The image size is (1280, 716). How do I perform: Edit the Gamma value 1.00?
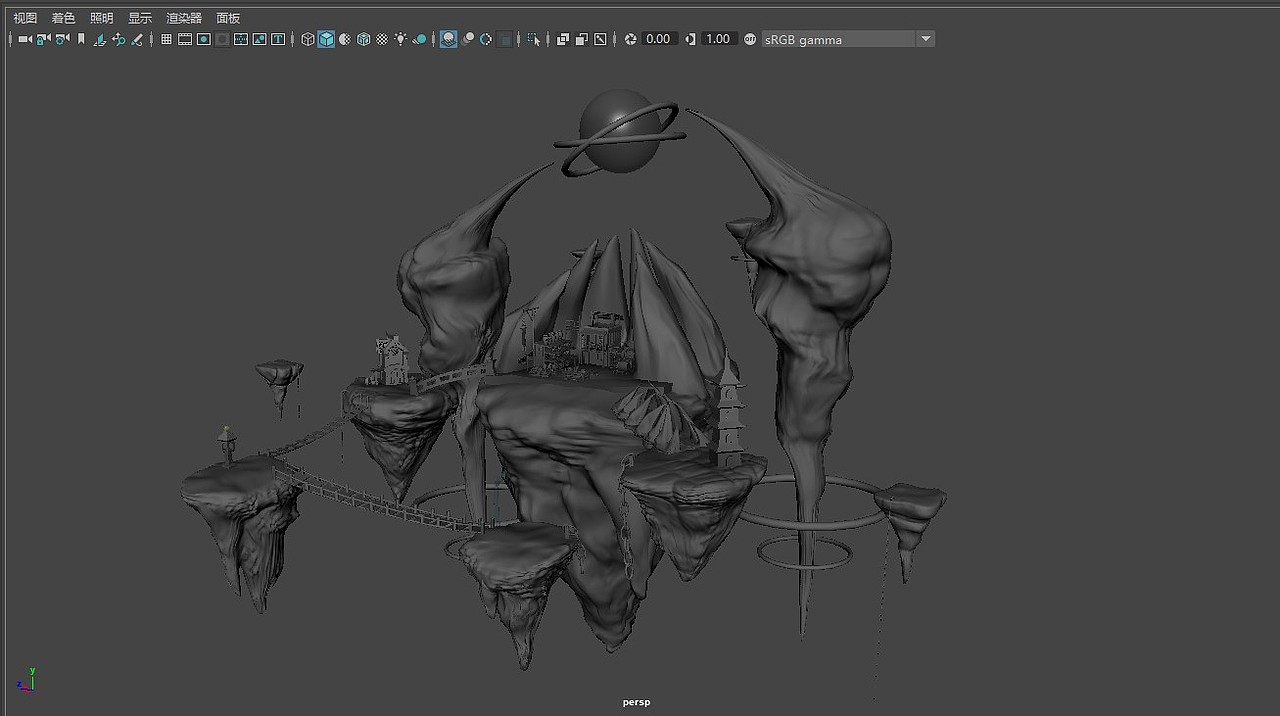(718, 39)
